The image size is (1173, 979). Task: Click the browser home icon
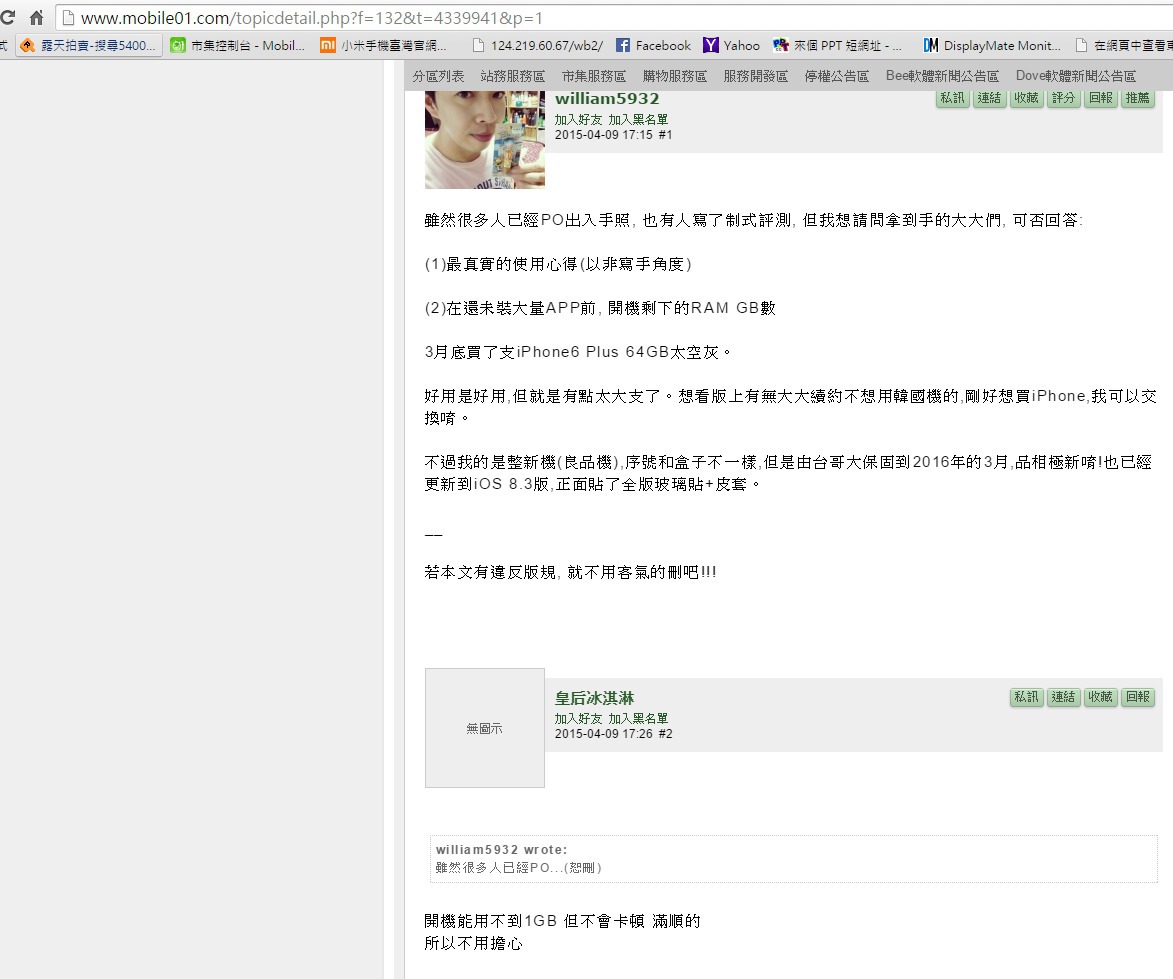tap(36, 17)
